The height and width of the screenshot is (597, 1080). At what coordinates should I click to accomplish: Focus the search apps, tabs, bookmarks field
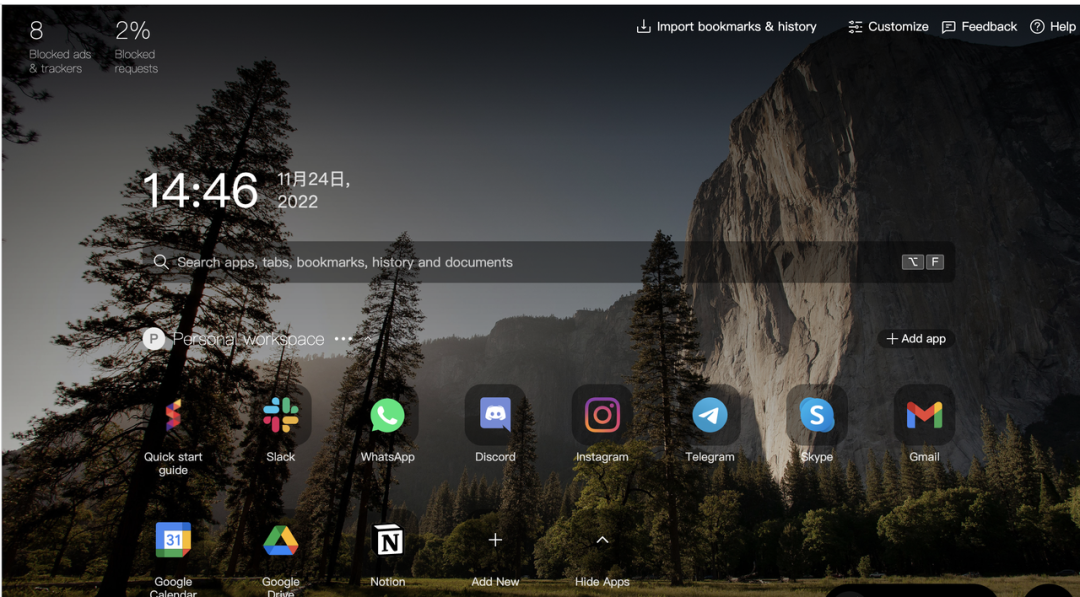point(548,262)
